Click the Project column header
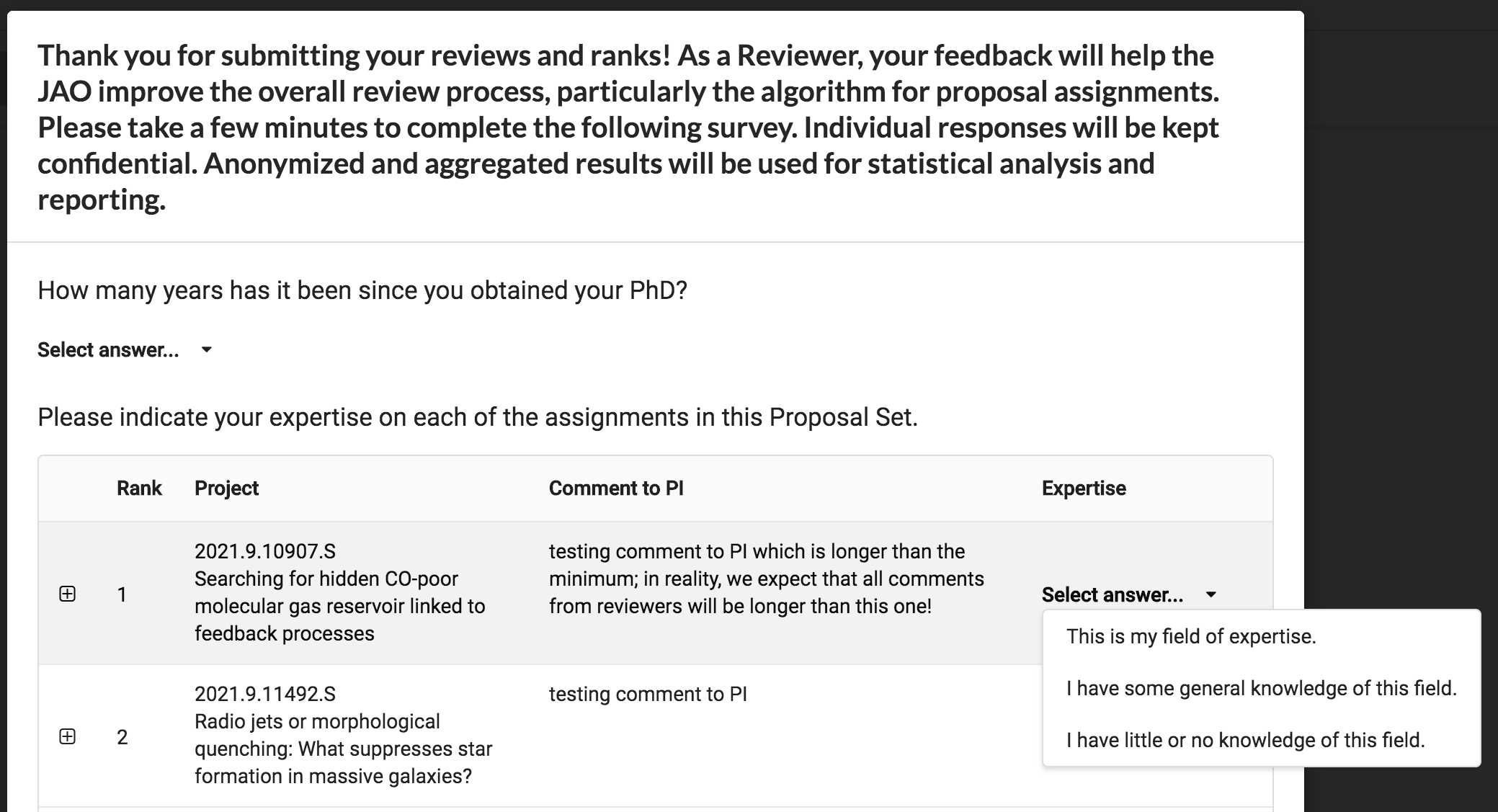The height and width of the screenshot is (812, 1498). (226, 488)
